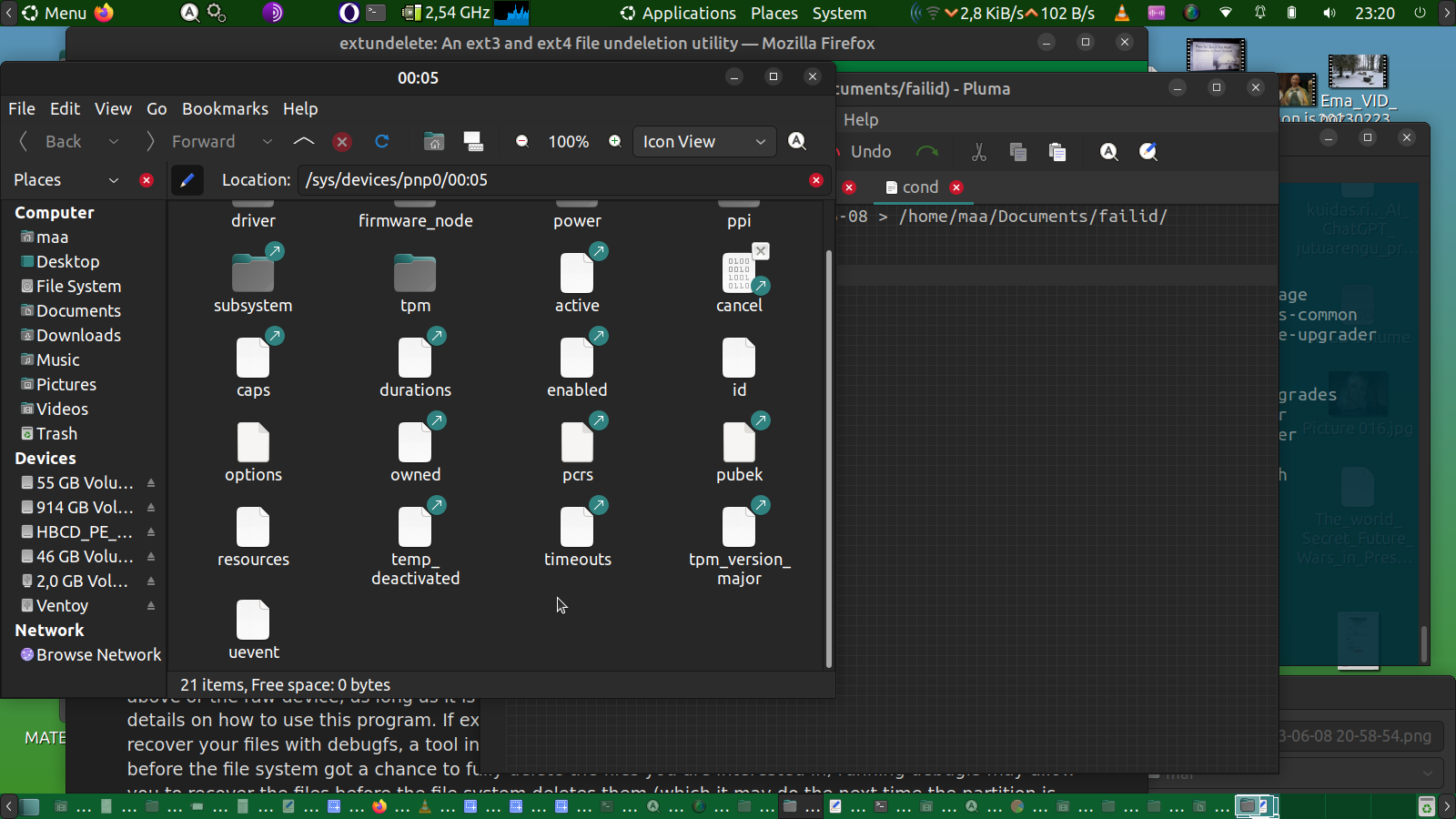Click the search magnifier in Caja toolbar
The image size is (1456, 819).
tap(797, 141)
